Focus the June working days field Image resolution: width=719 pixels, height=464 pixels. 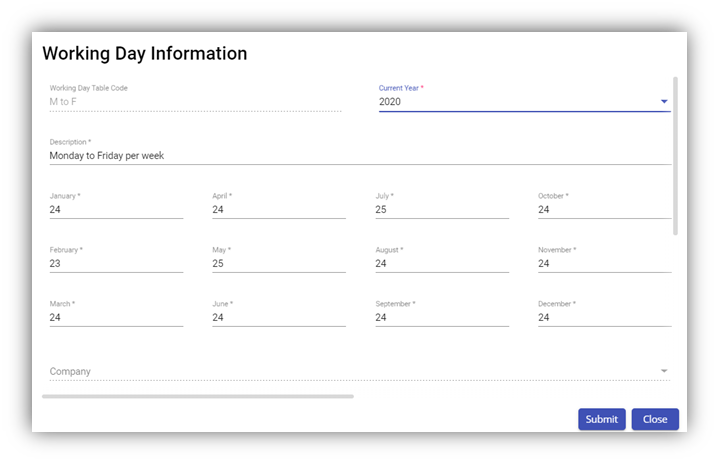tap(278, 318)
